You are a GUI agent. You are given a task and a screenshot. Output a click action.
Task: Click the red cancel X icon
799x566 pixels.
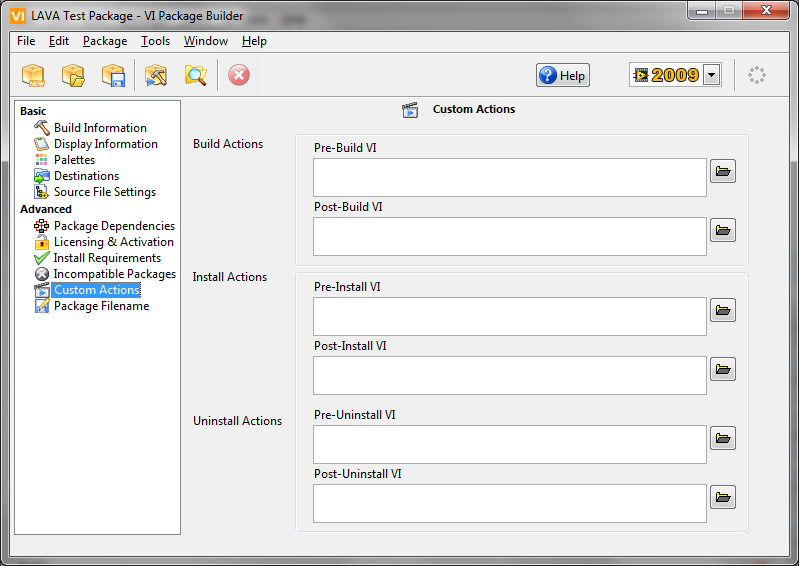(238, 75)
